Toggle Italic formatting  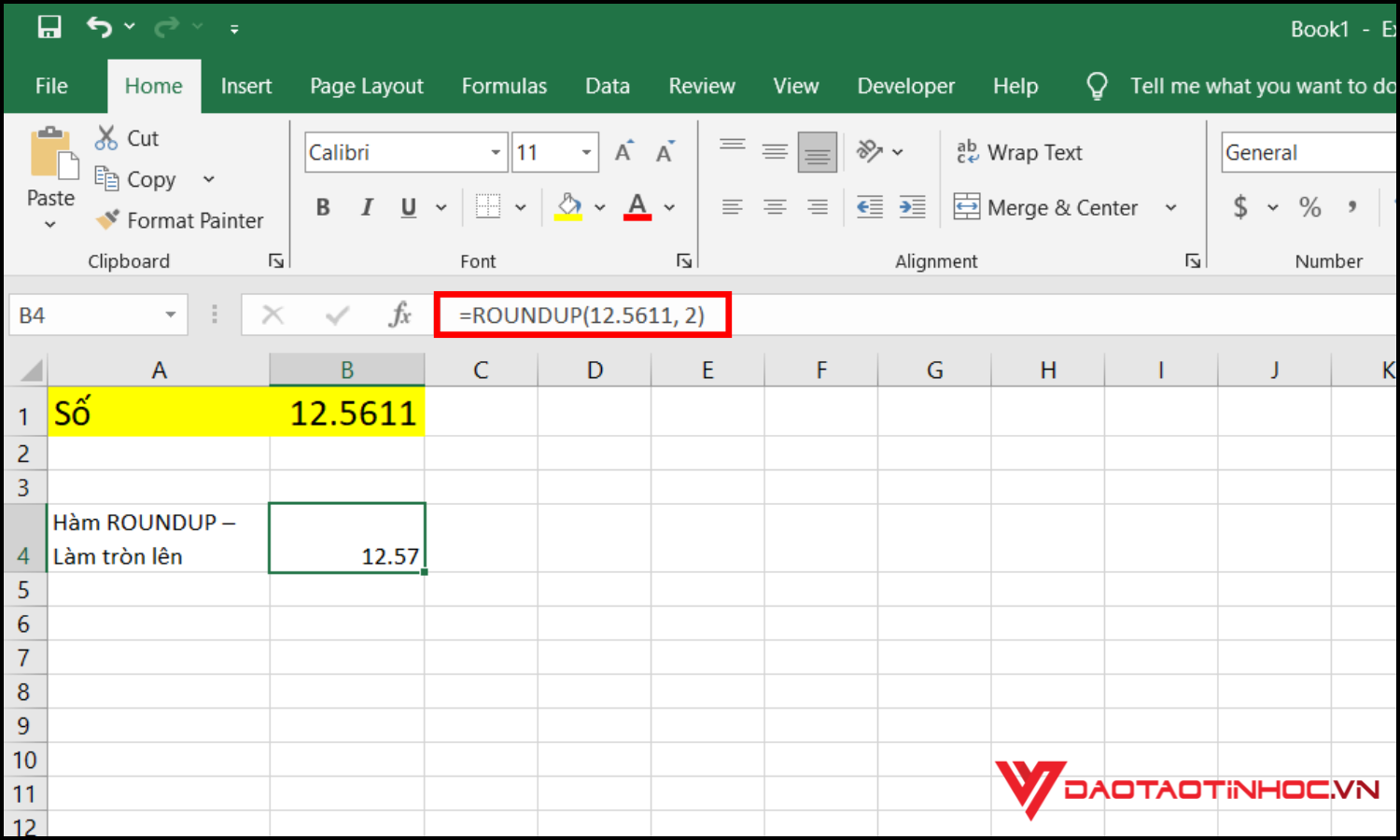[367, 207]
